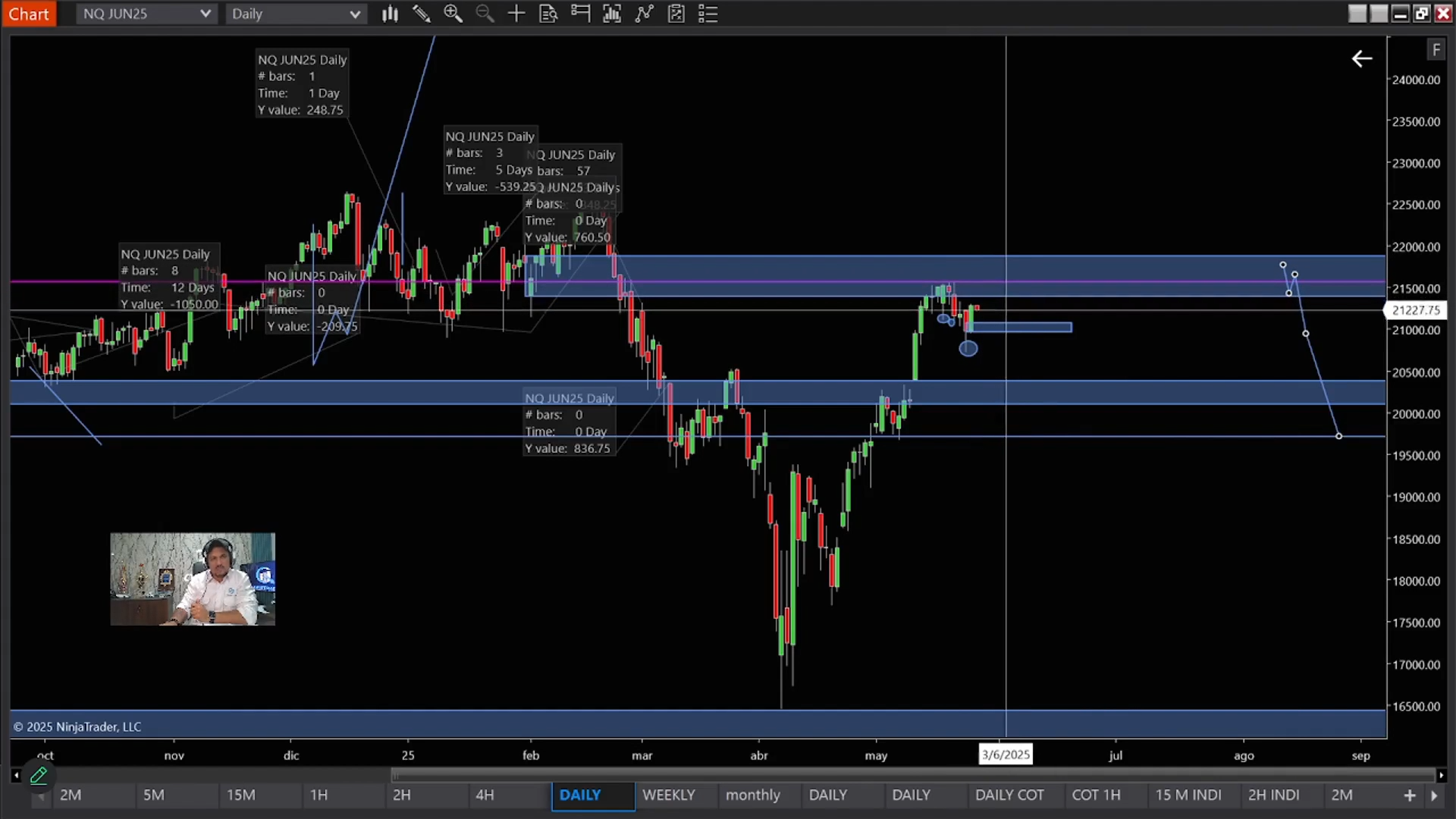Add a new tab with plus icon
This screenshot has height=819, width=1456.
pyautogui.click(x=1410, y=795)
